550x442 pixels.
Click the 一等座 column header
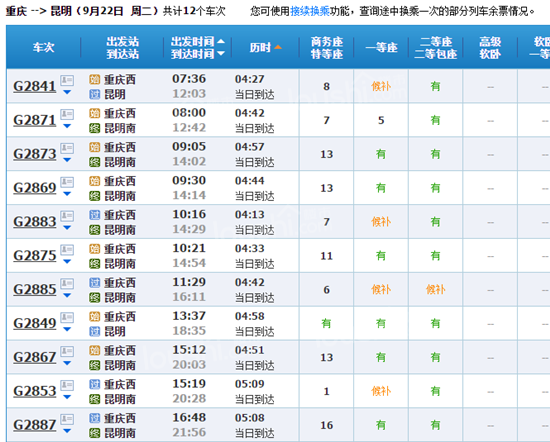381,47
